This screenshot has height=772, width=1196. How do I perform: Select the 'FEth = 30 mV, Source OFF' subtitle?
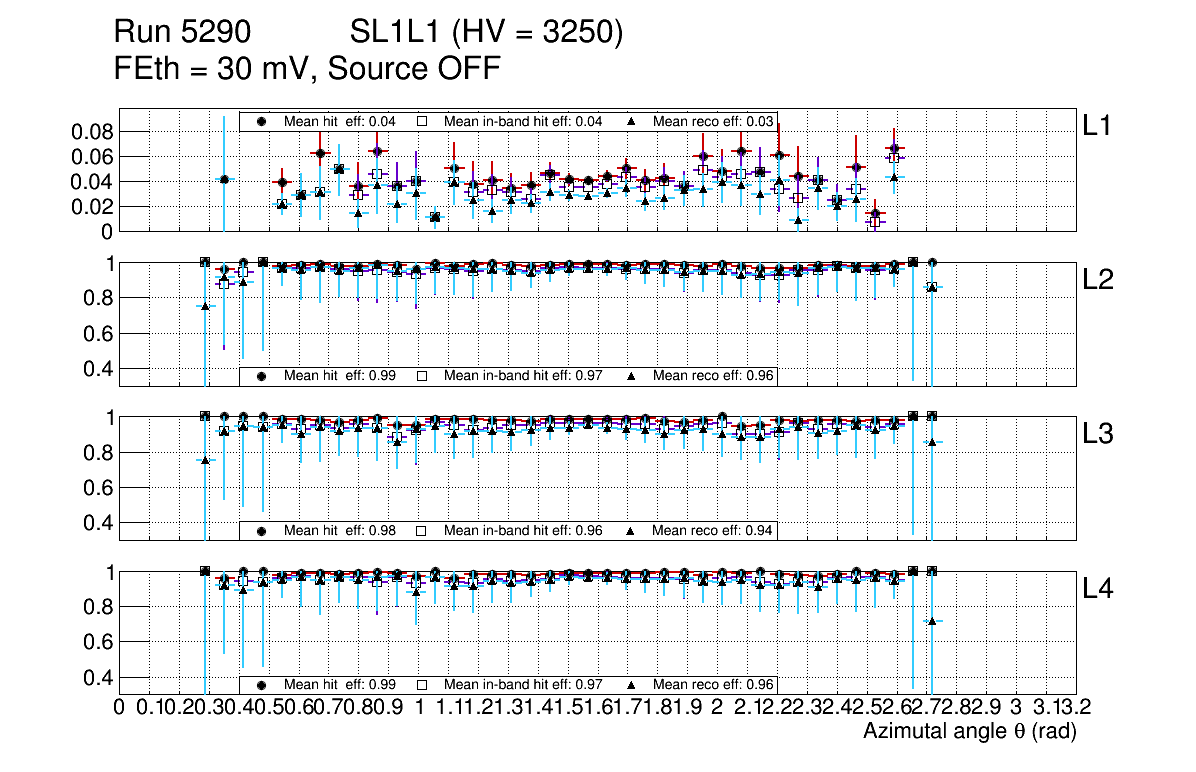coord(307,69)
